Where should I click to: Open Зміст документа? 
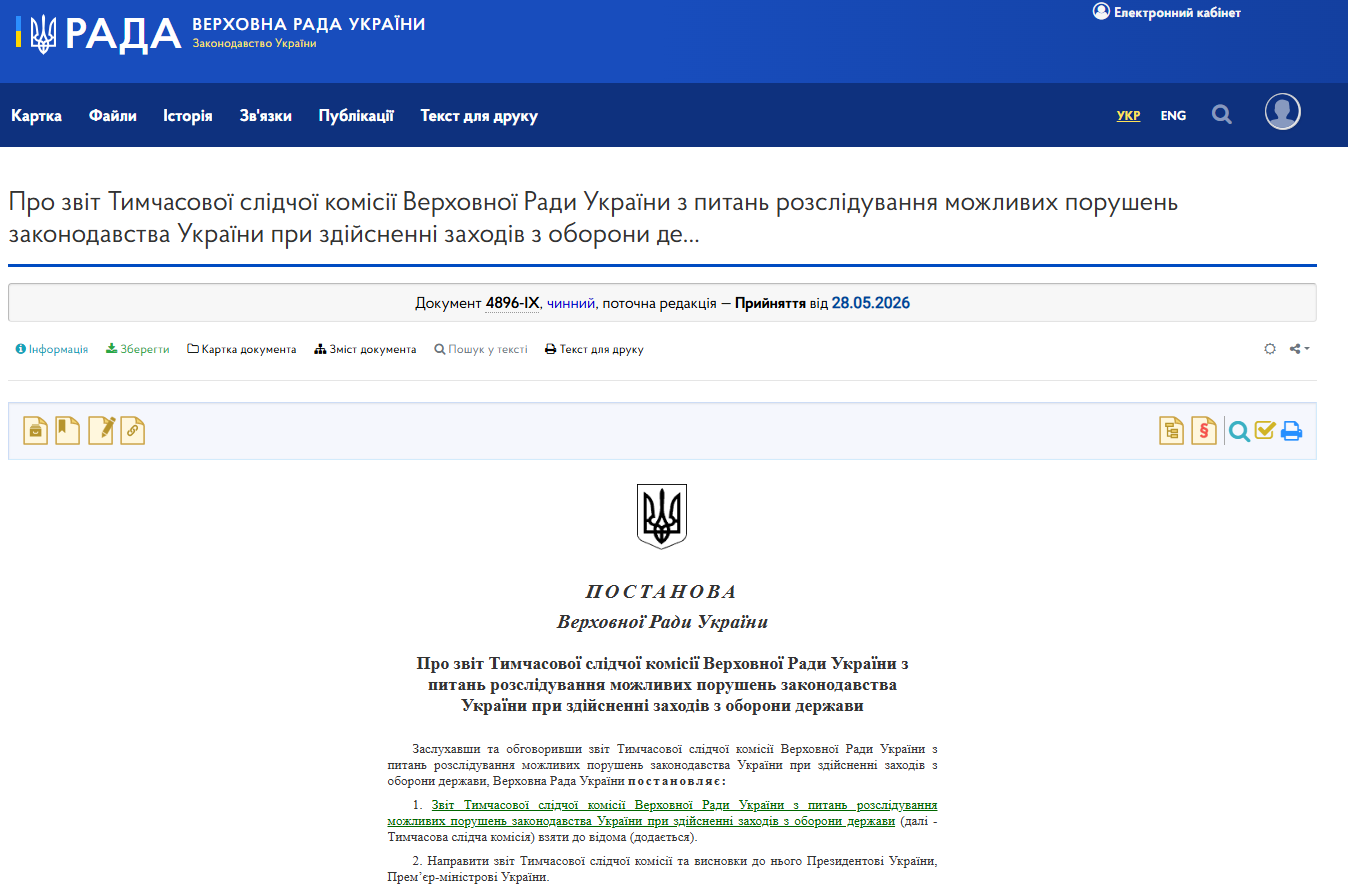(365, 349)
